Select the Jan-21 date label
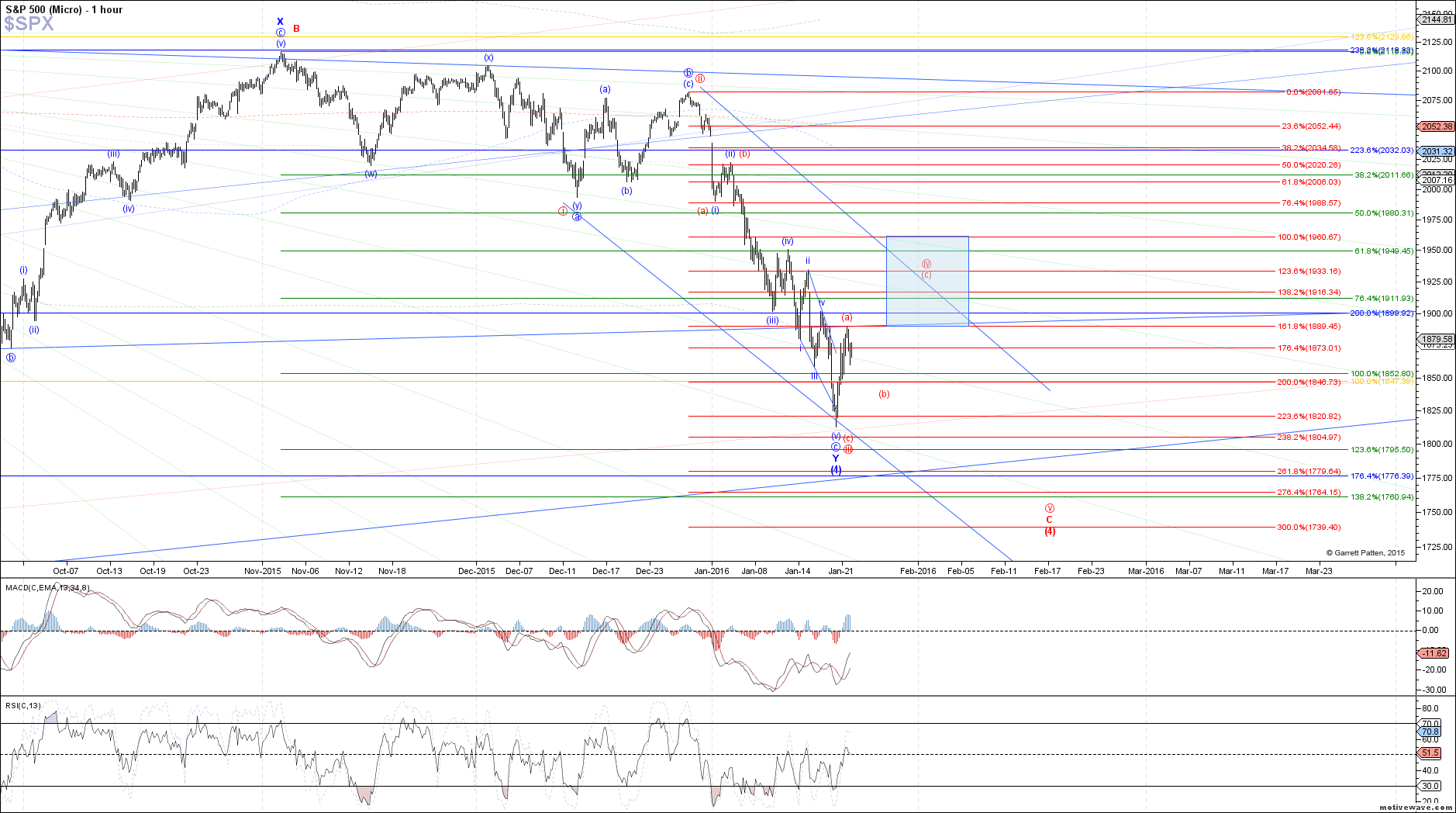Viewport: 1456px width, 813px height. click(x=841, y=571)
